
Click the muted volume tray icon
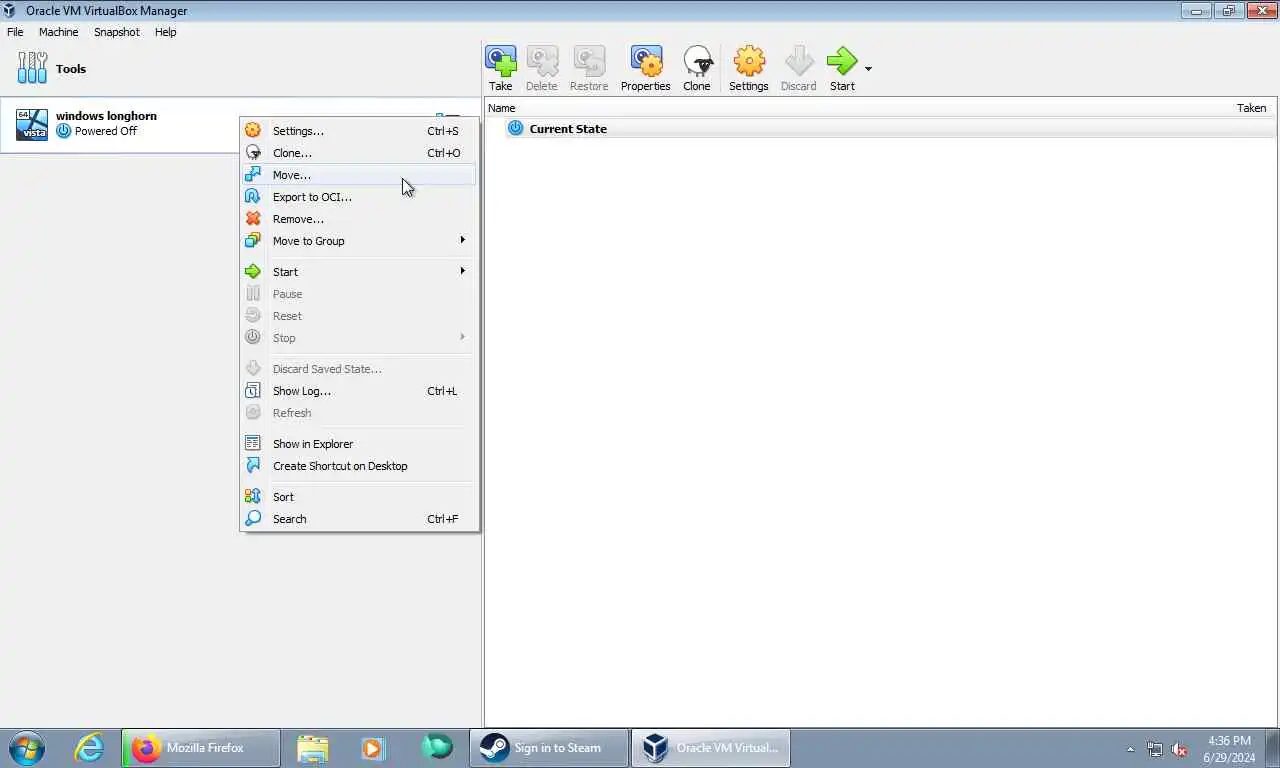pos(1179,749)
